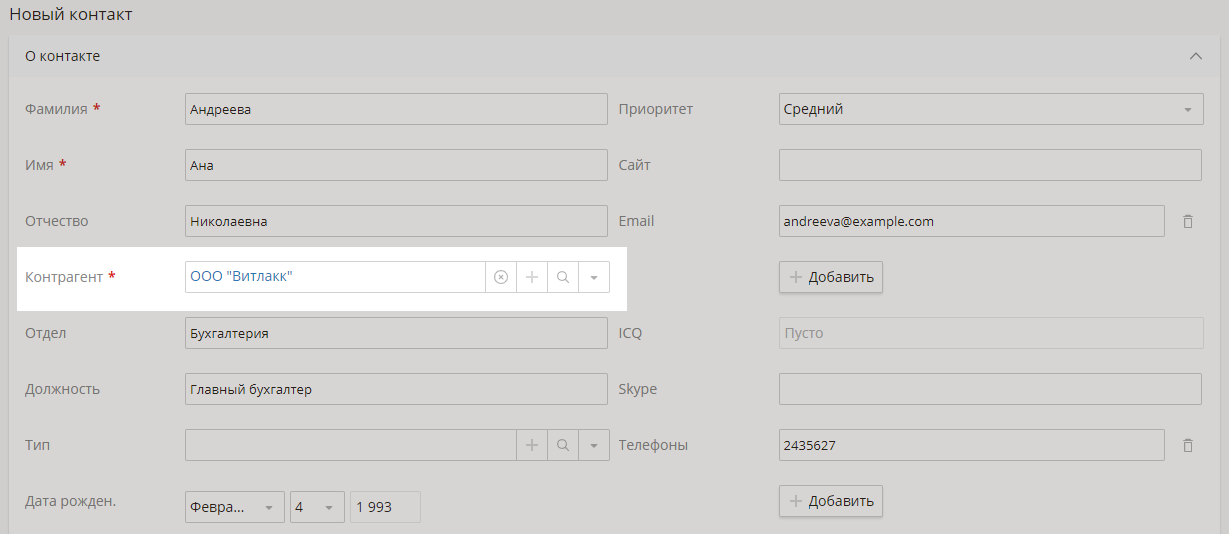Click the empty Skype field
The height and width of the screenshot is (534, 1229).
(x=990, y=389)
